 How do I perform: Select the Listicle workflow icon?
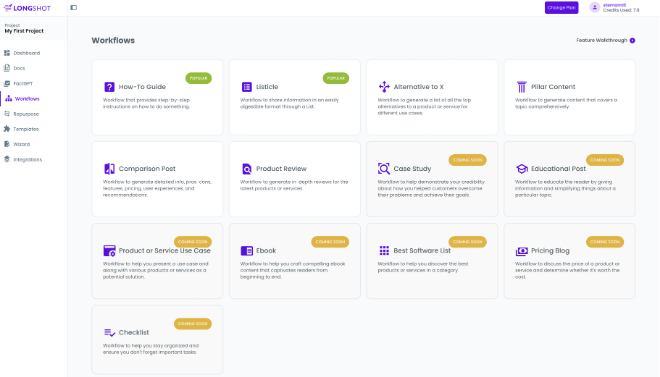[x=247, y=87]
